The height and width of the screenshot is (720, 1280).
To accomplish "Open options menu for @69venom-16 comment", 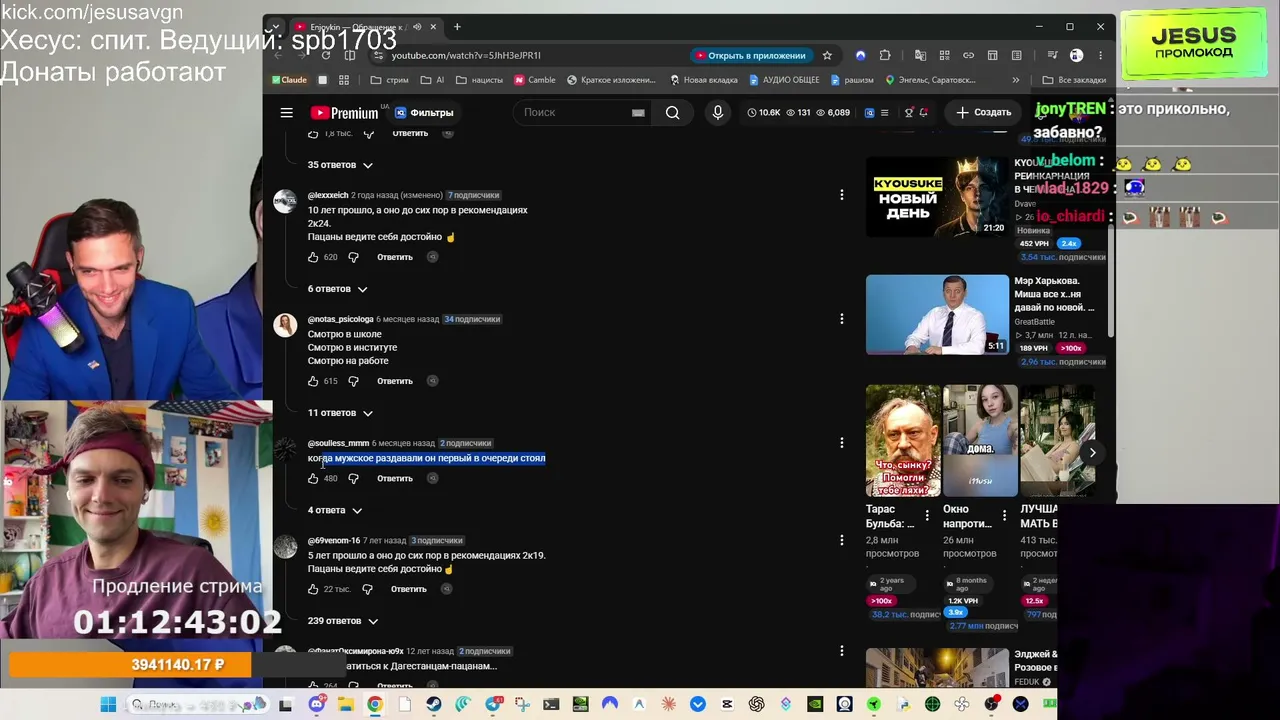I will 842,540.
